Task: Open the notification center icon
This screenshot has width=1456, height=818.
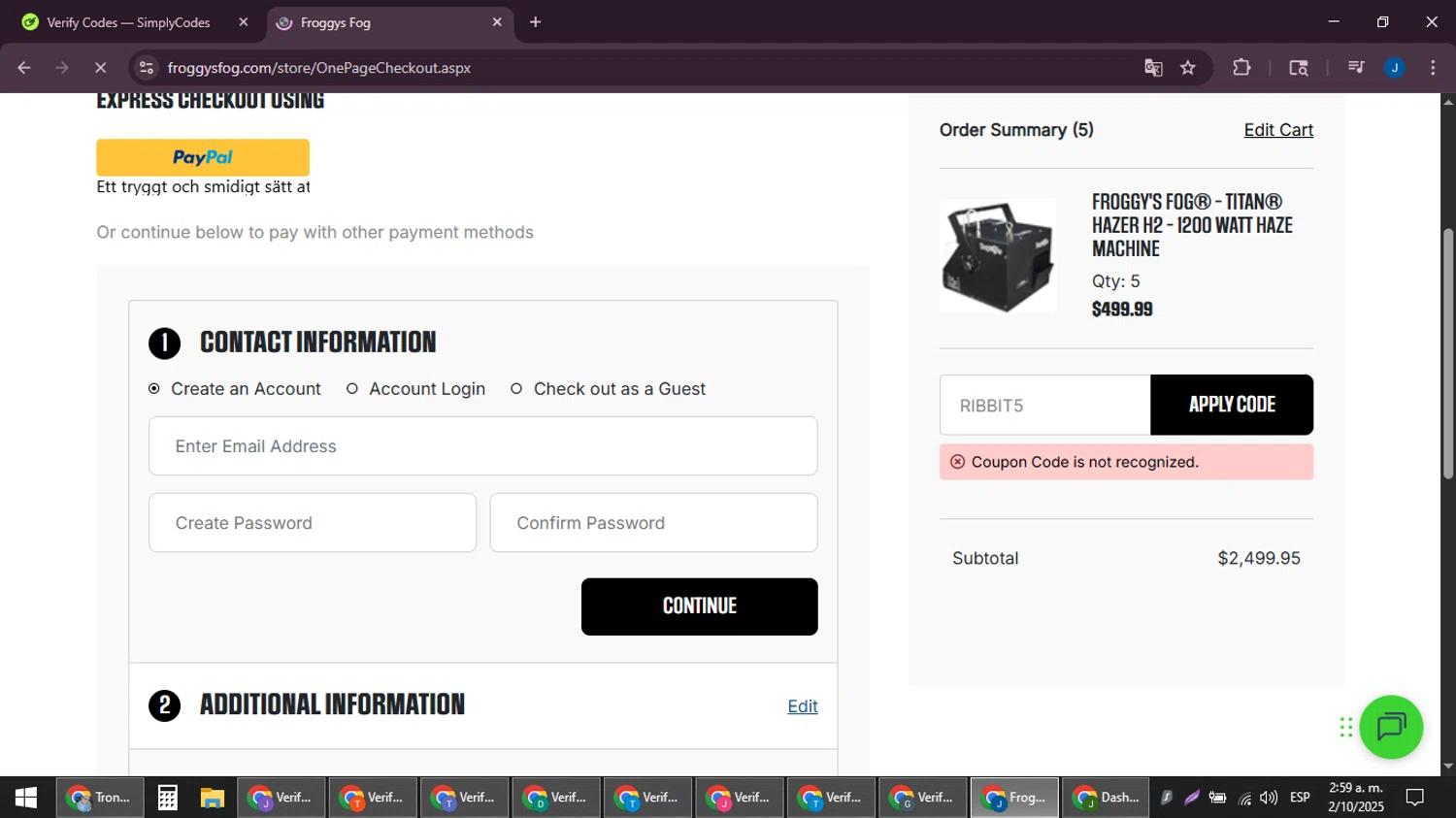Action: [x=1415, y=798]
